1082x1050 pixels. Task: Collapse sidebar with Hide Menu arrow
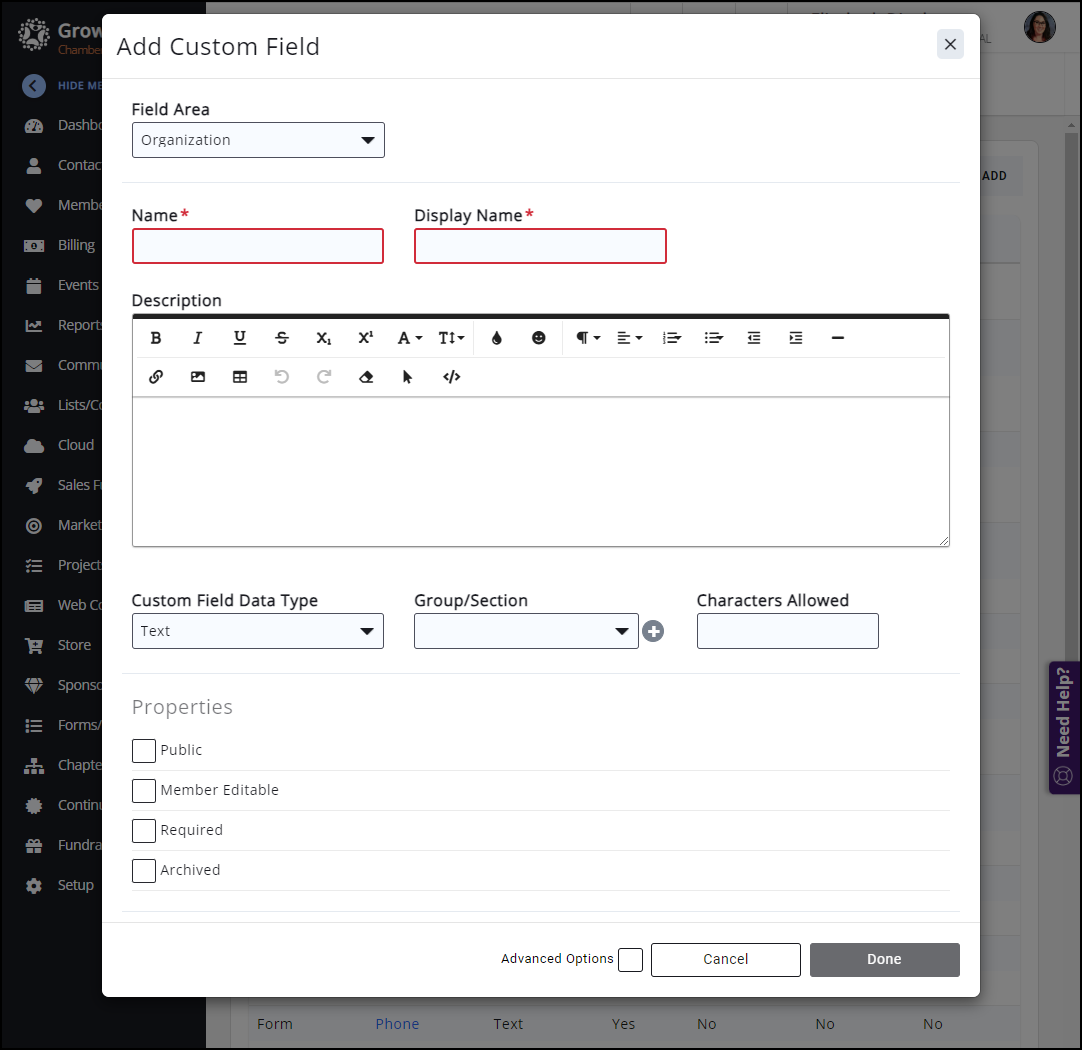click(34, 86)
